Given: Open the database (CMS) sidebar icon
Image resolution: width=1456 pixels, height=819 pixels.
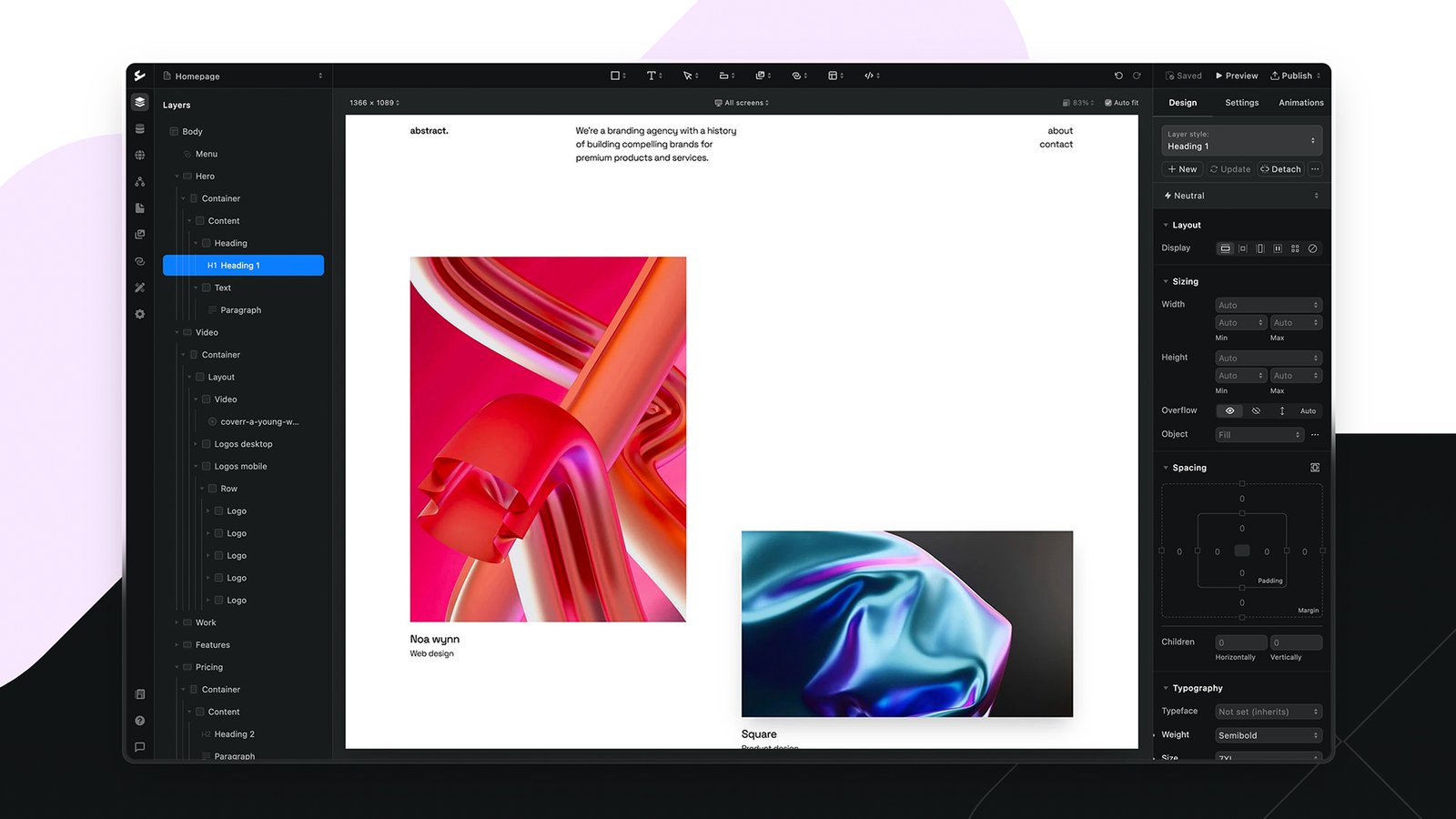Looking at the screenshot, I should click(139, 128).
